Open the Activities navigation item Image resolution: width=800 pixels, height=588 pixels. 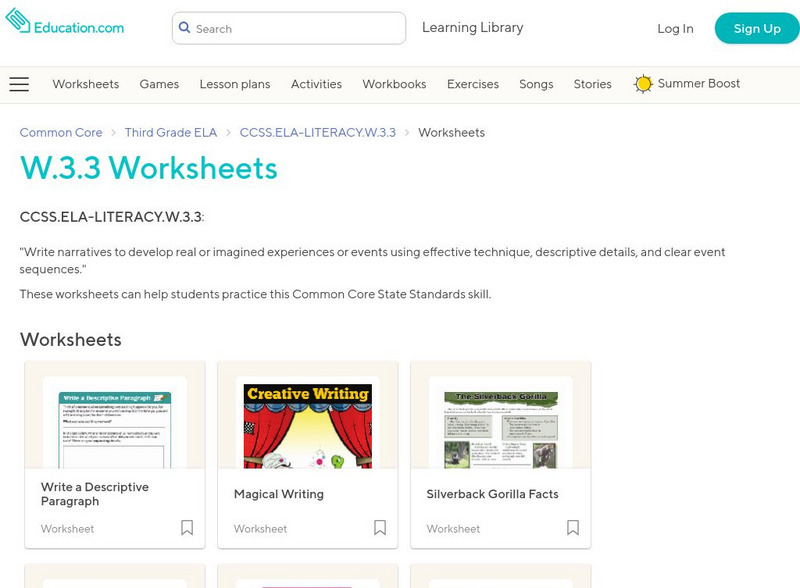coord(316,84)
